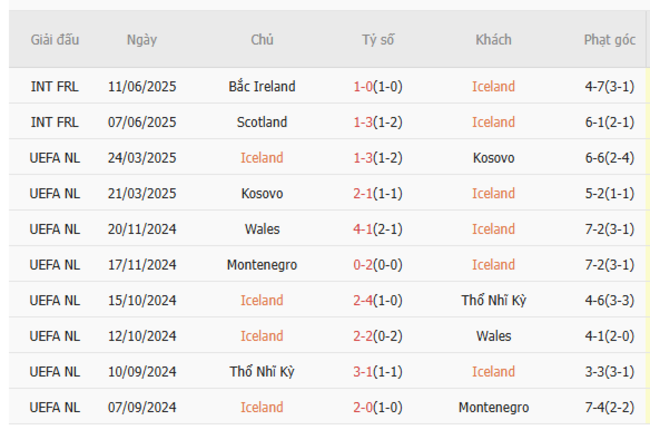Screen dimensions: 650x430
Task: Open the 1-0(1-0) score link
Action: tap(378, 86)
